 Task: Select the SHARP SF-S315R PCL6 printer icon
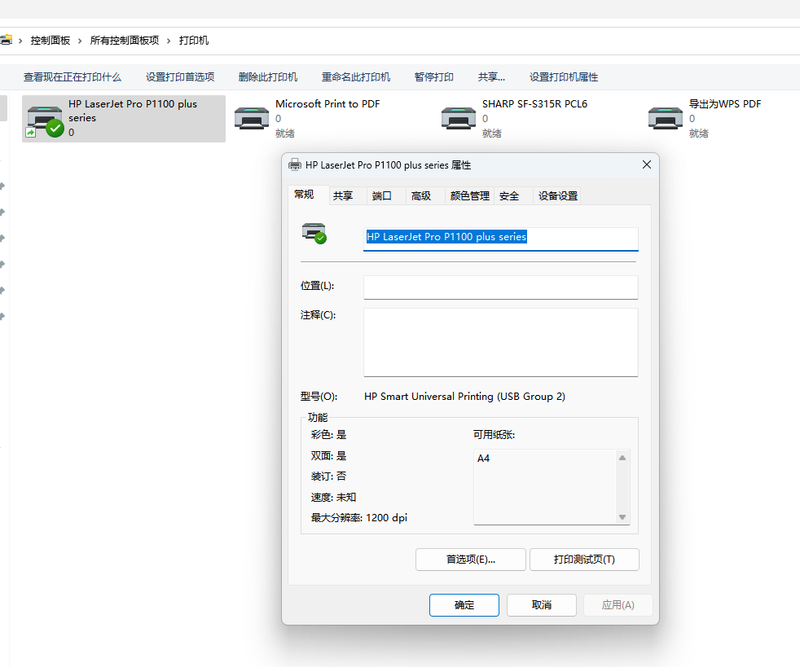point(458,117)
